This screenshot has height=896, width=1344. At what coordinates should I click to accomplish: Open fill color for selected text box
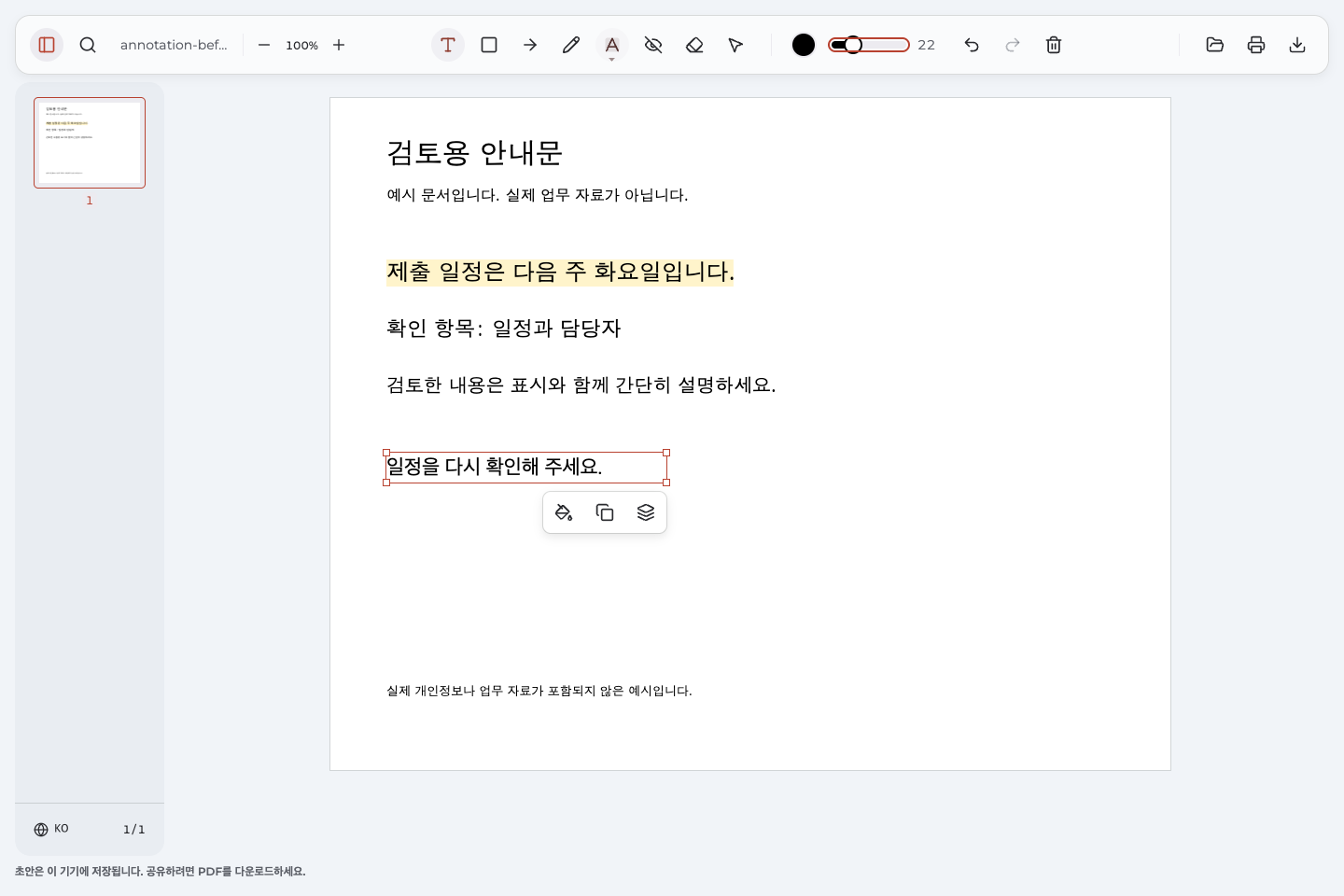564,512
